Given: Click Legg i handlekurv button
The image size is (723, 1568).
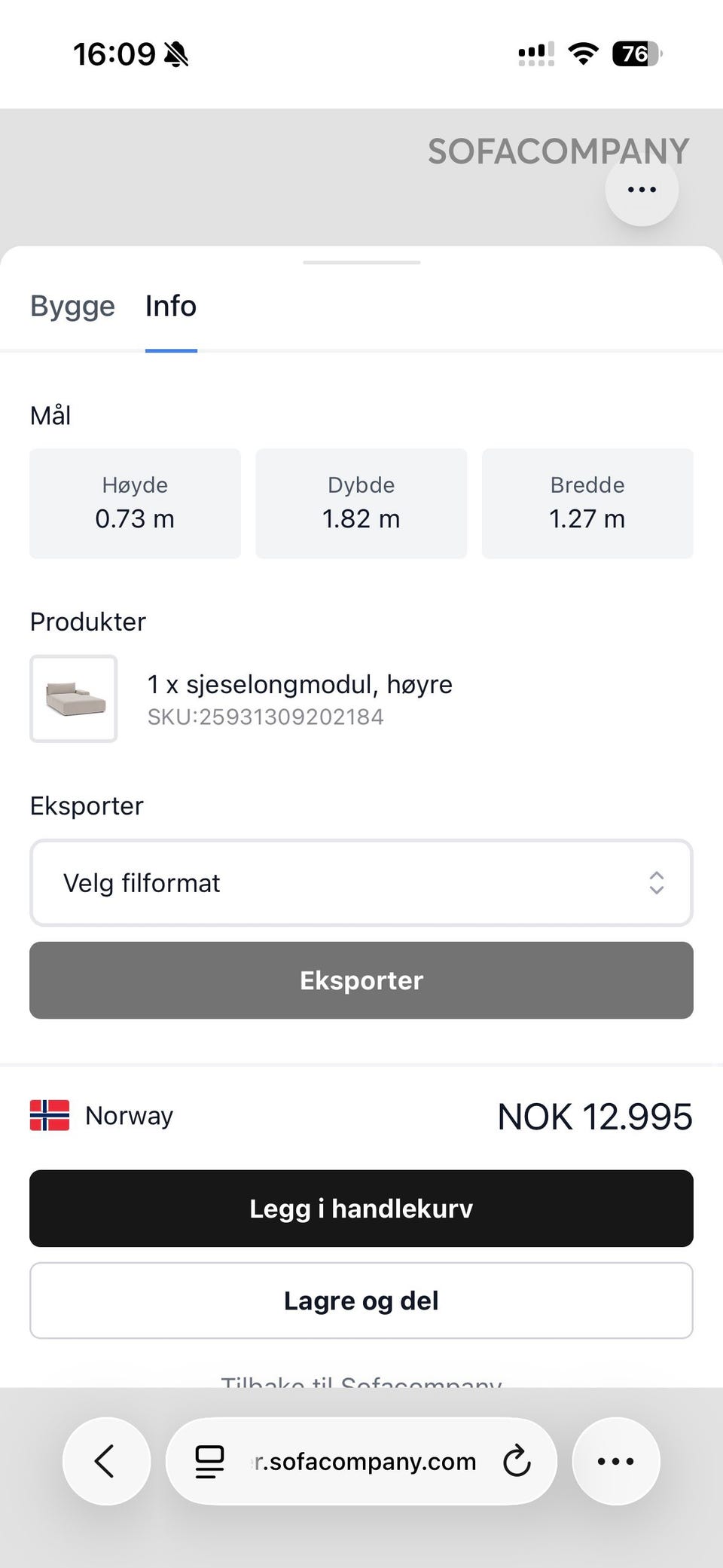Looking at the screenshot, I should pos(361,1208).
